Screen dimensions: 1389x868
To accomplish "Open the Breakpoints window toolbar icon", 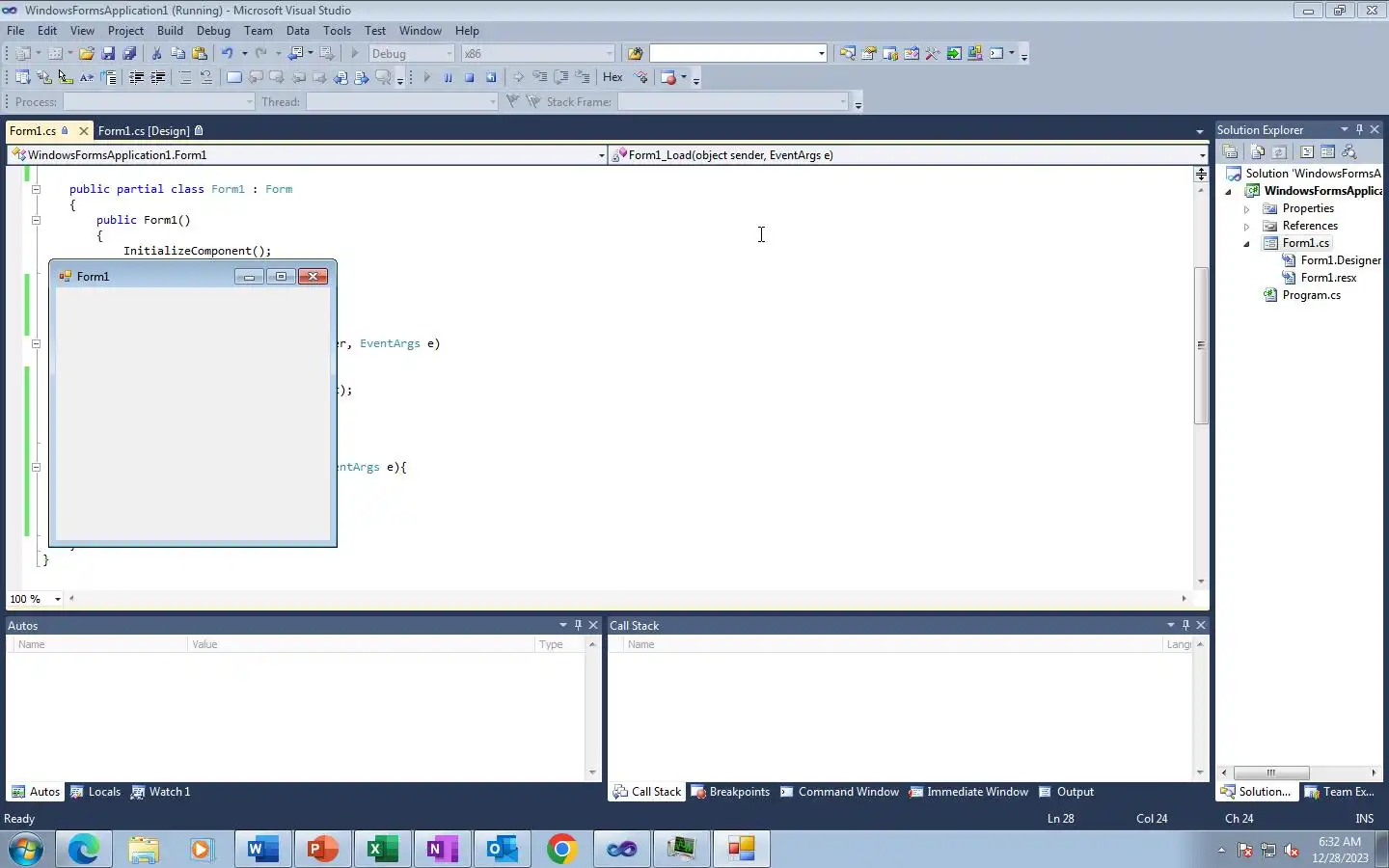I will pos(668,77).
